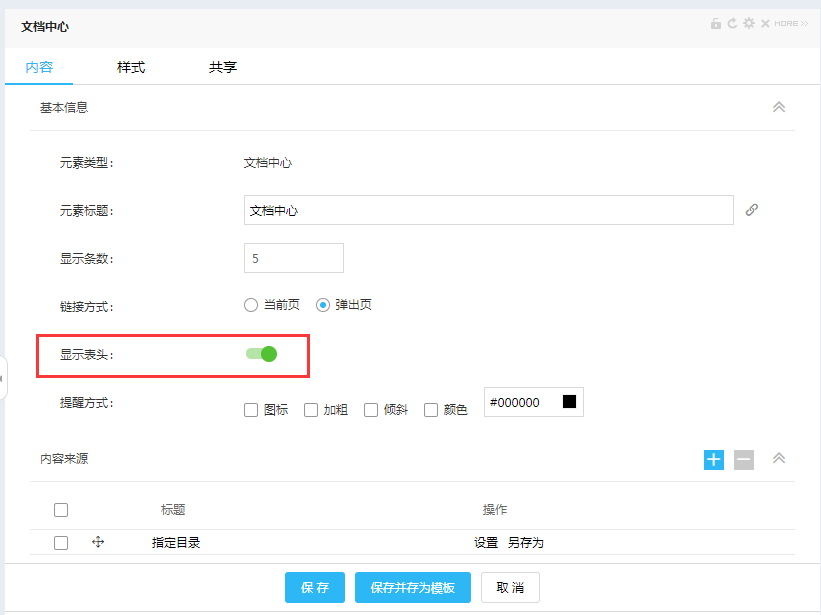
Task: Select the 当前页 radio button
Action: pos(251,305)
